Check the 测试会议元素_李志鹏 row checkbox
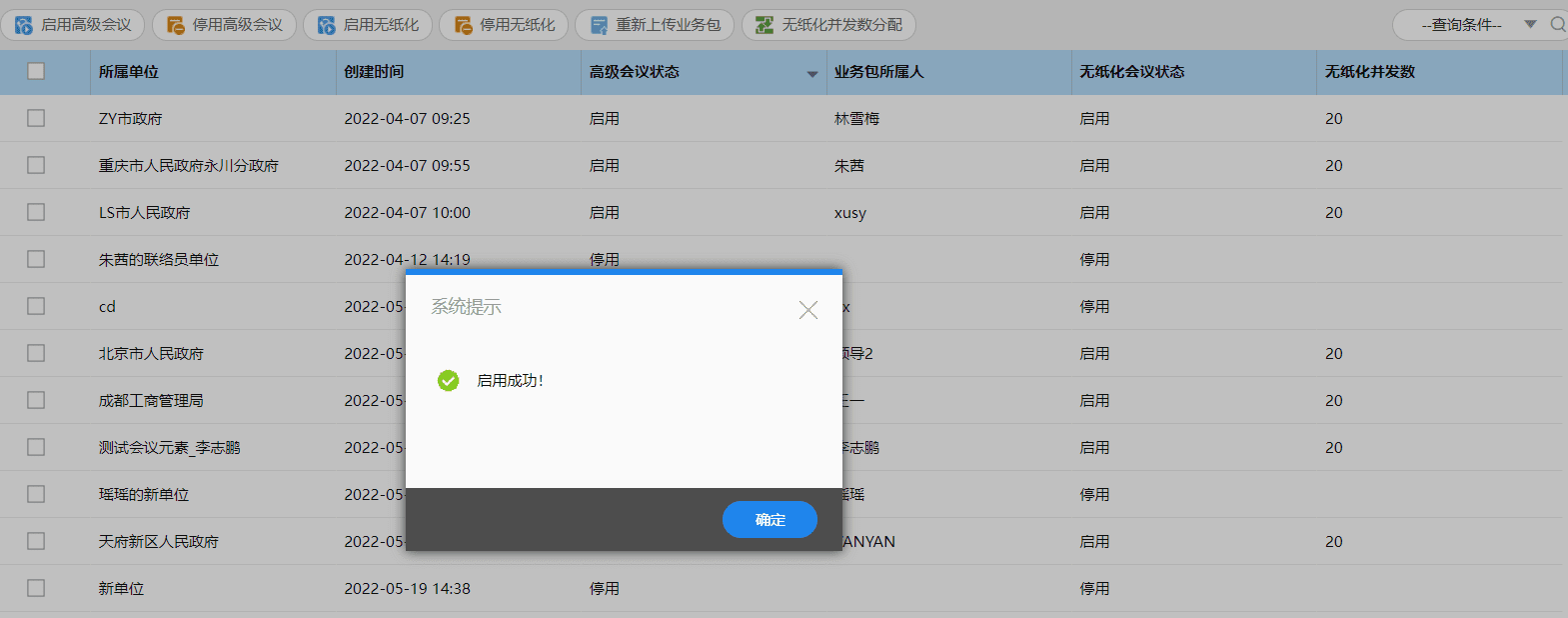 point(36,447)
